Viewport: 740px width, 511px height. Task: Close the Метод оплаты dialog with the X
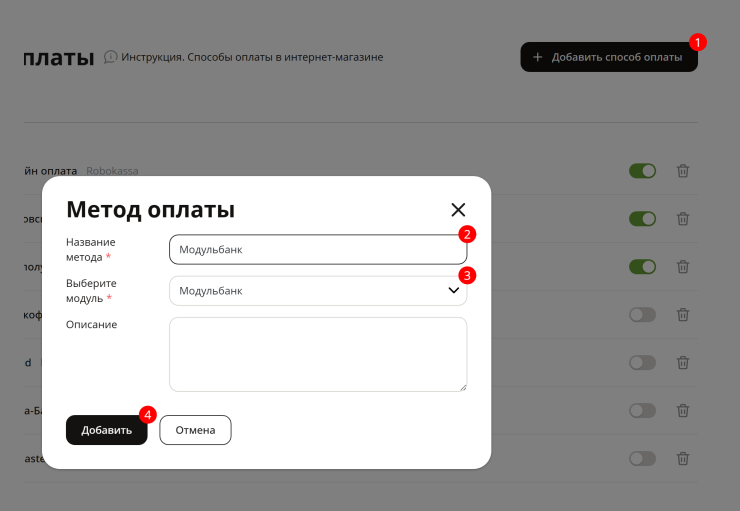point(458,210)
